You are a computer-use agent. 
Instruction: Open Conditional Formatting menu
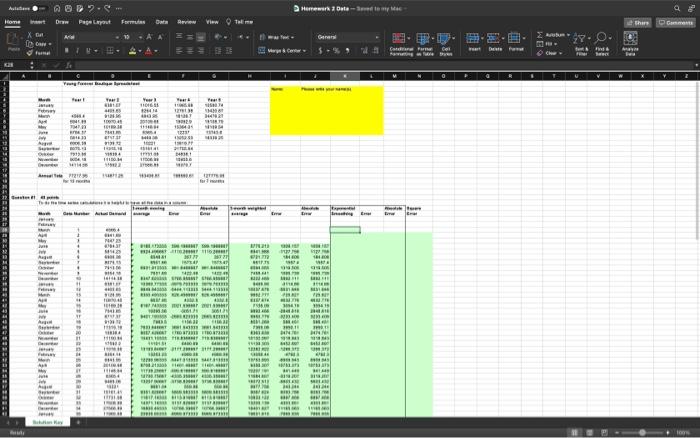coord(401,44)
